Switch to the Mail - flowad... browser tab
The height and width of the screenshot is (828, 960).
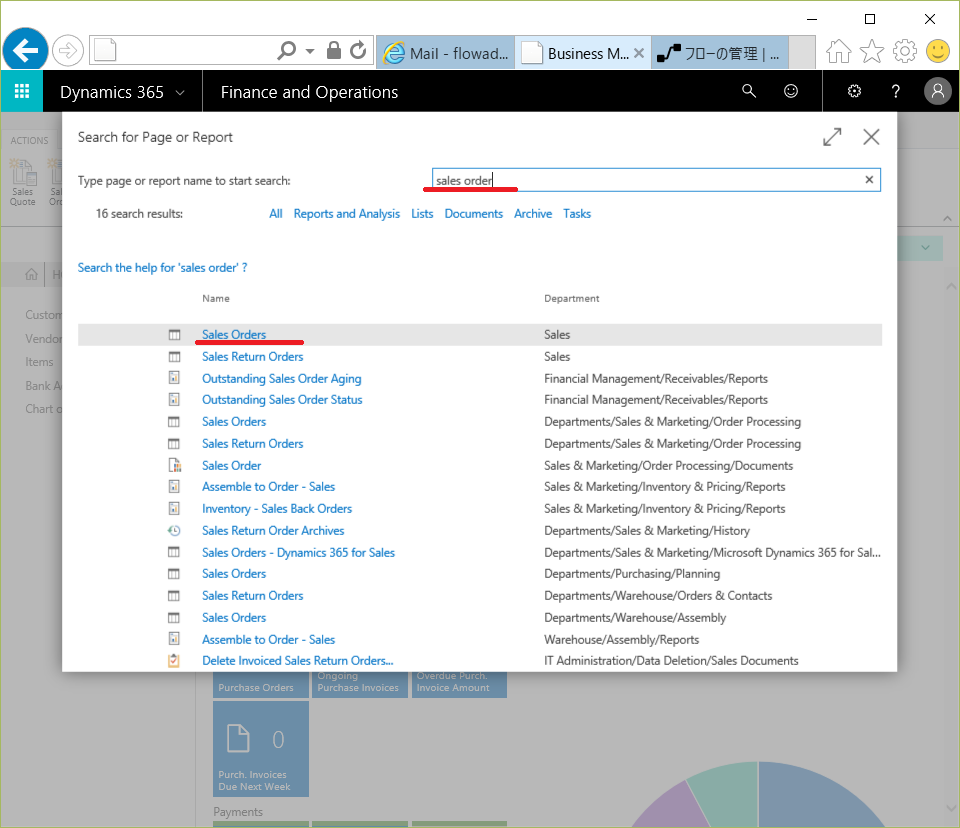click(446, 53)
